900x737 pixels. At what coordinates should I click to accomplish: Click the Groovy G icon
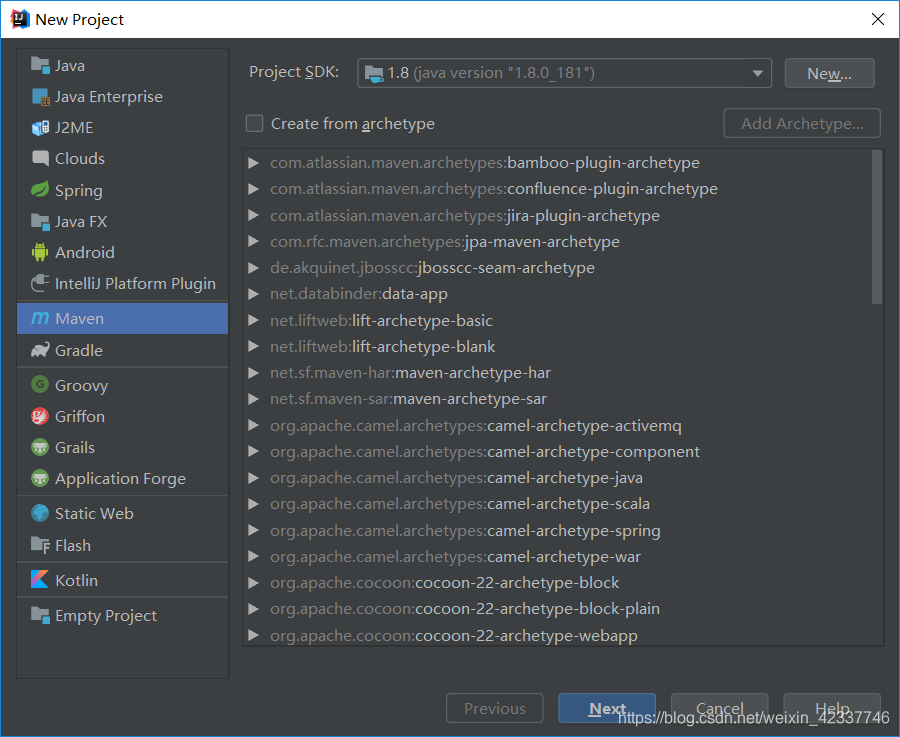40,384
